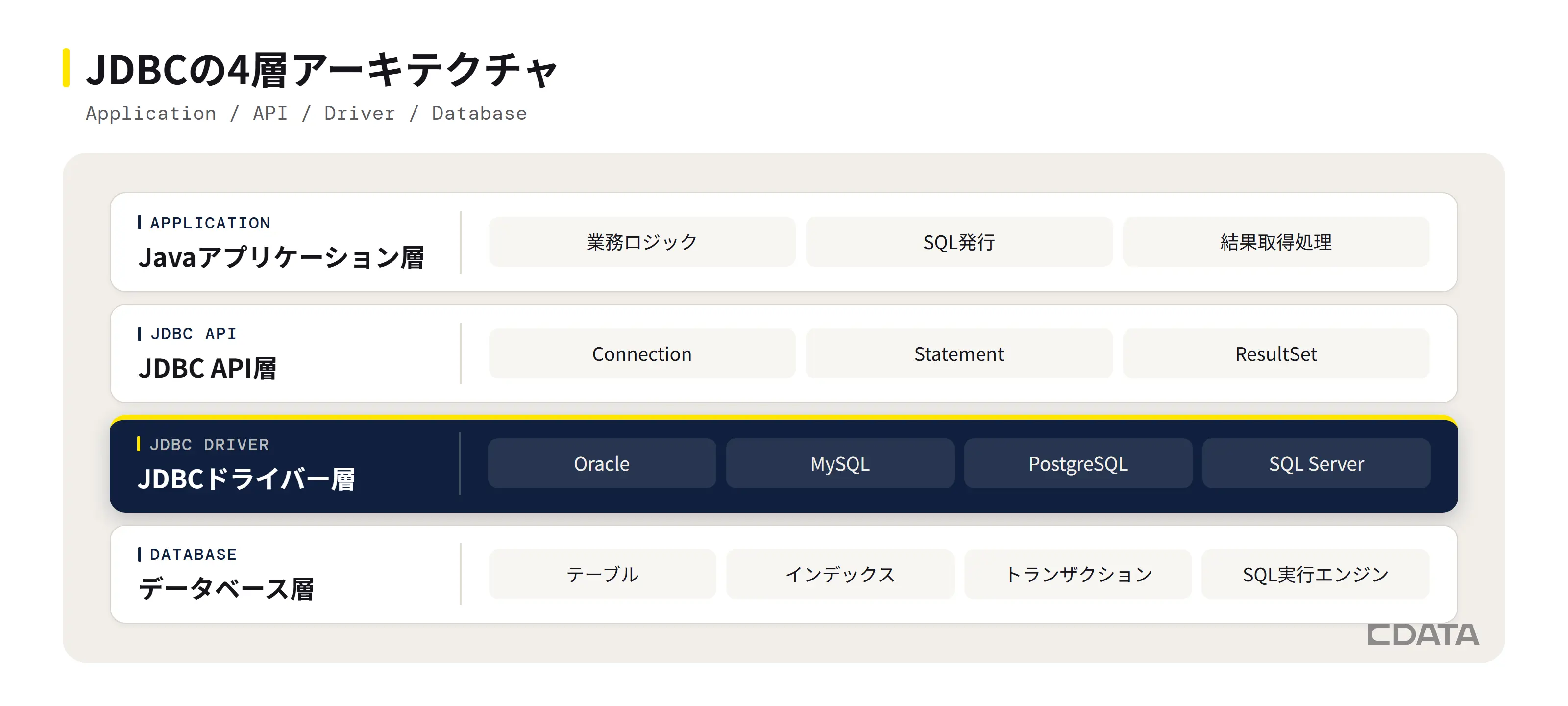Image resolution: width=1568 pixels, height=706 pixels.
Task: Select the データベース層 heading
Action: [226, 589]
